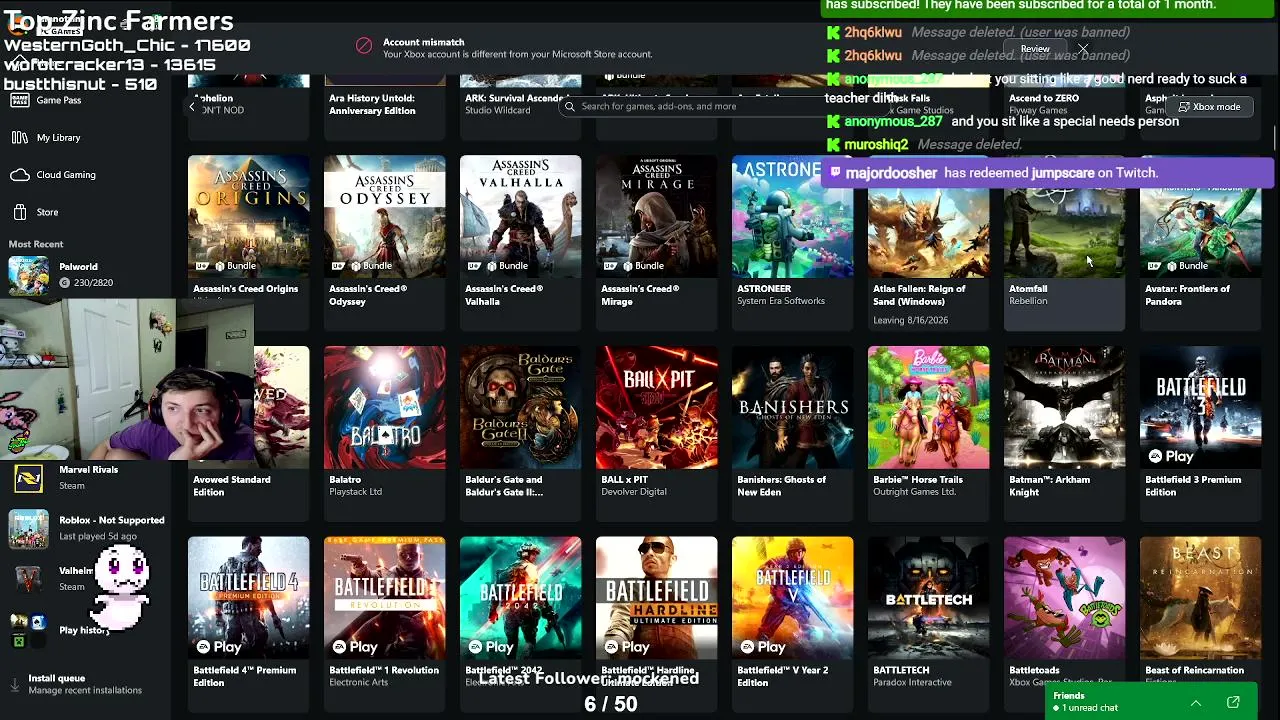Select Roblox - Not Supported entry
This screenshot has height=720, width=1280.
88,528
